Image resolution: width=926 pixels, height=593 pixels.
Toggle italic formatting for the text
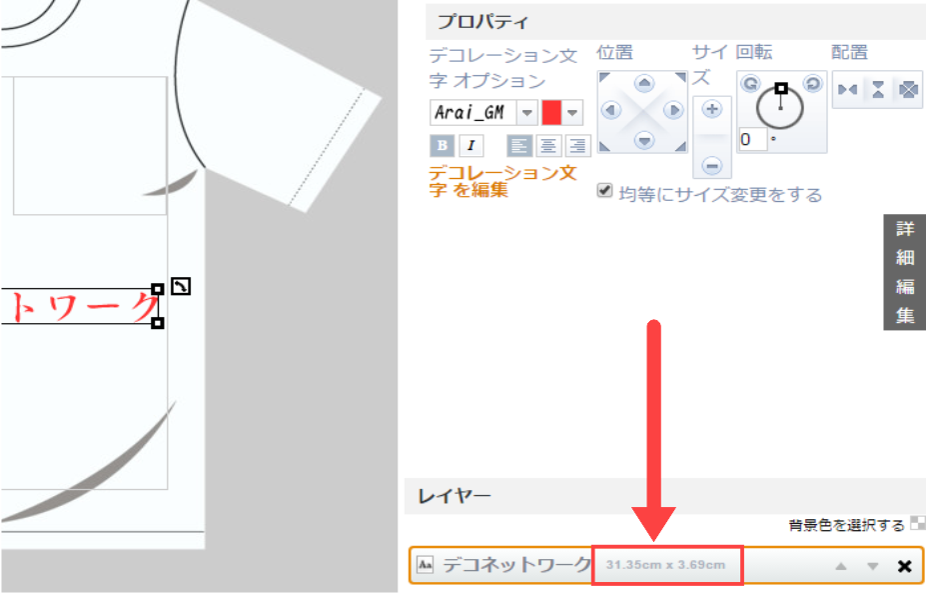[471, 146]
